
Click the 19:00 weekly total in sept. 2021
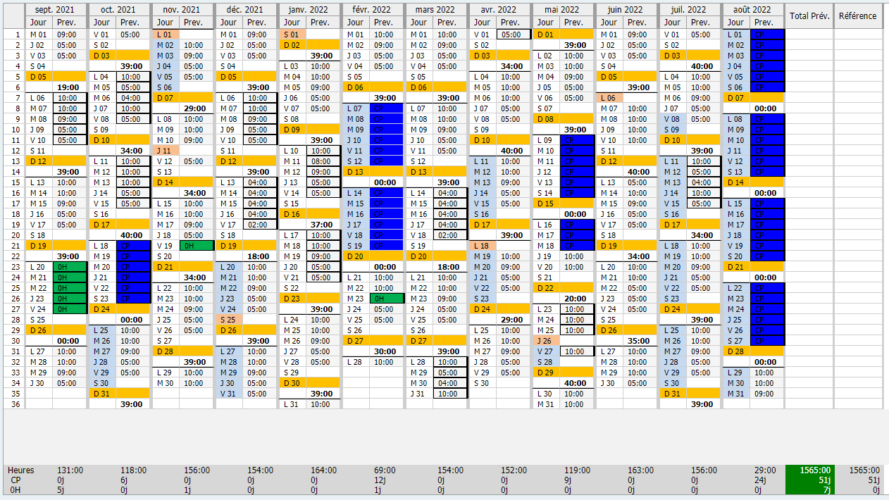(67, 87)
